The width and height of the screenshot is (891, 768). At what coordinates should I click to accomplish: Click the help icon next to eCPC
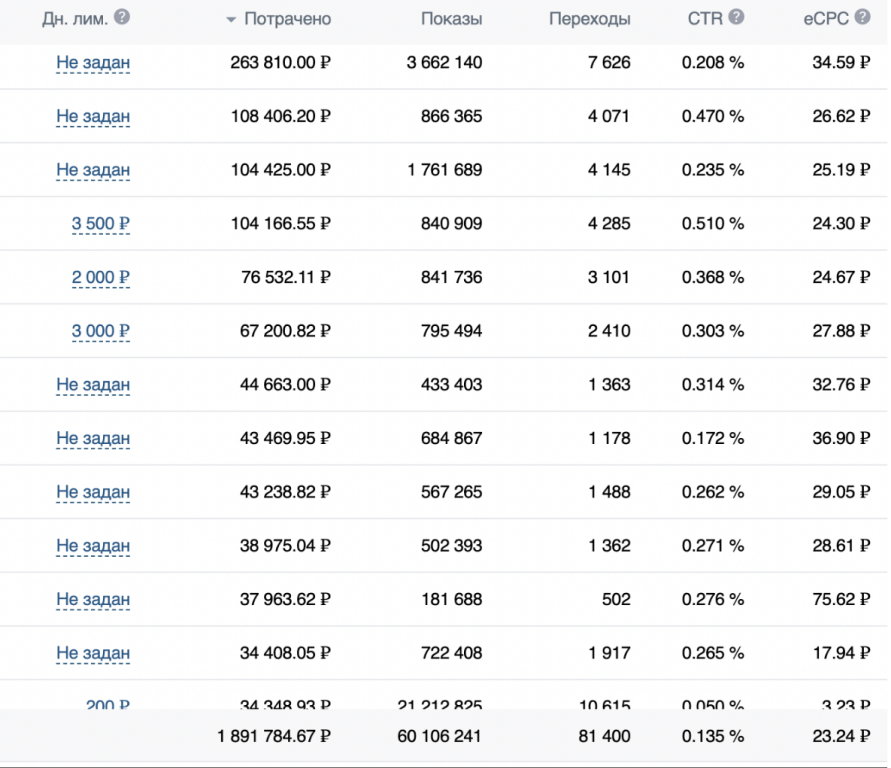pos(862,18)
